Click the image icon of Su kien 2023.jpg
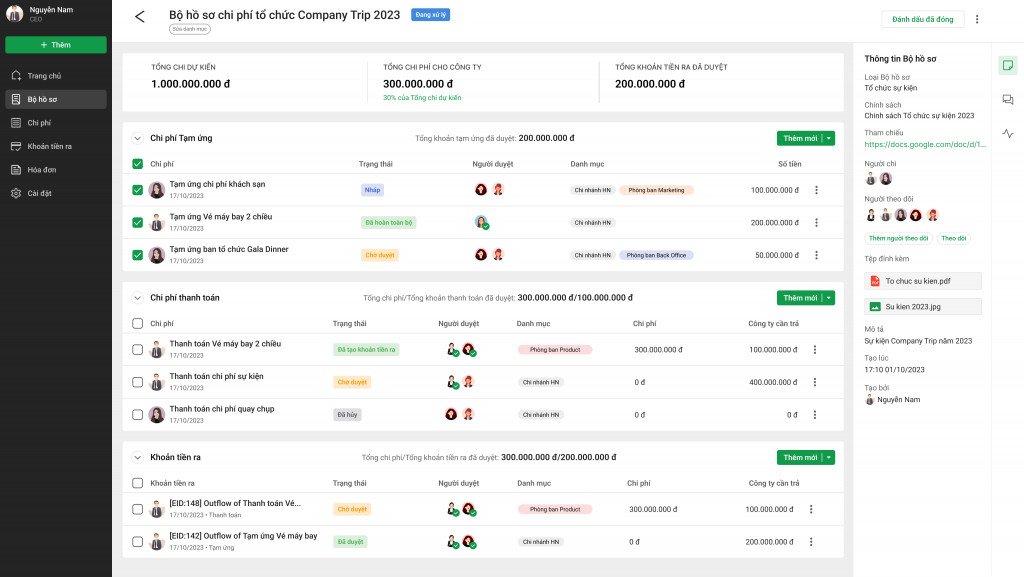The width and height of the screenshot is (1024, 577). click(x=875, y=307)
